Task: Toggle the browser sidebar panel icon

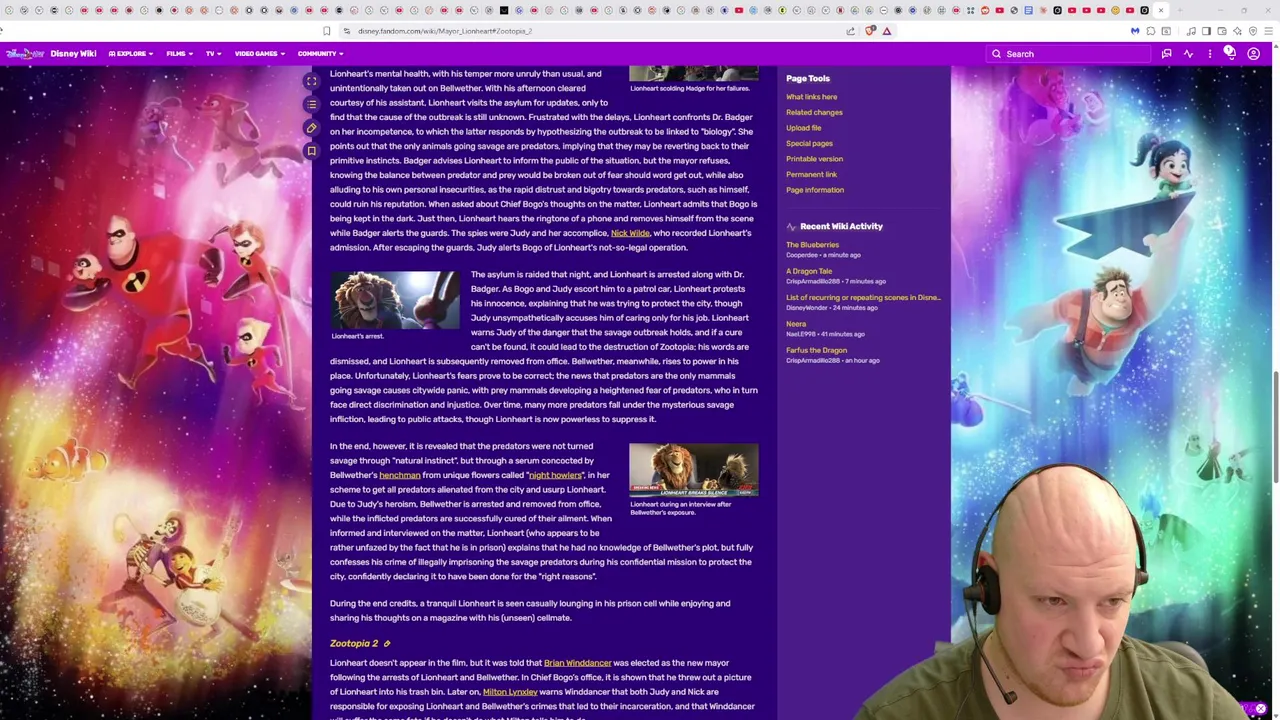Action: tap(1206, 31)
